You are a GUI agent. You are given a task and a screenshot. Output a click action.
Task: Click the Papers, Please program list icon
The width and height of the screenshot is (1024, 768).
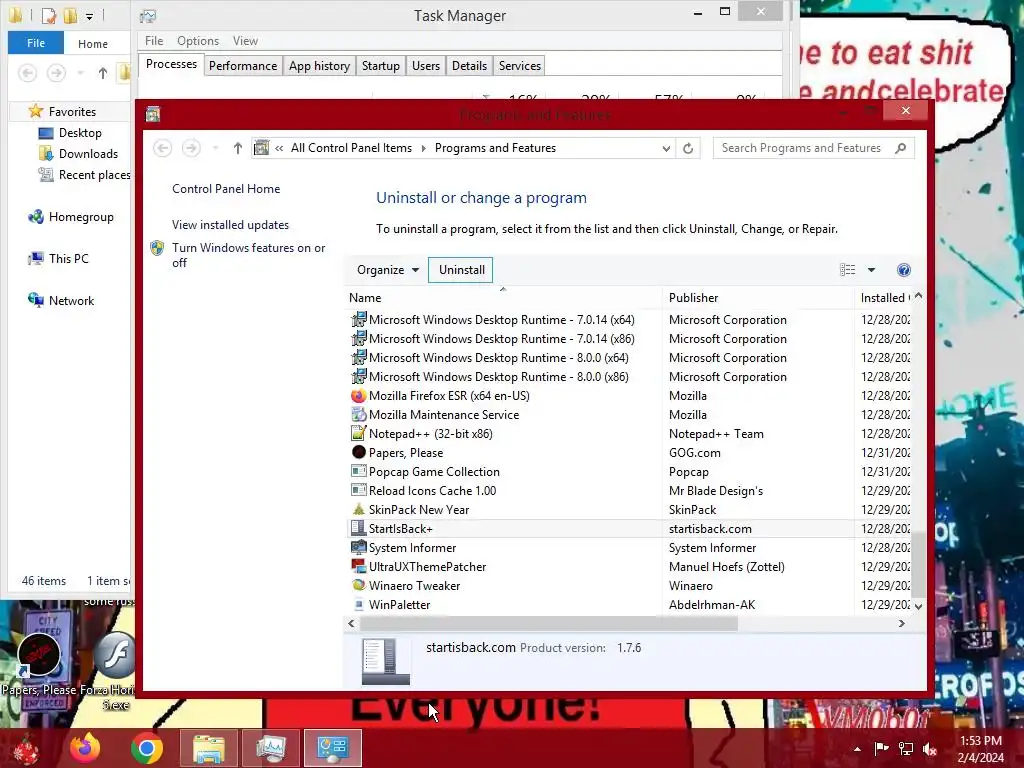tap(359, 453)
